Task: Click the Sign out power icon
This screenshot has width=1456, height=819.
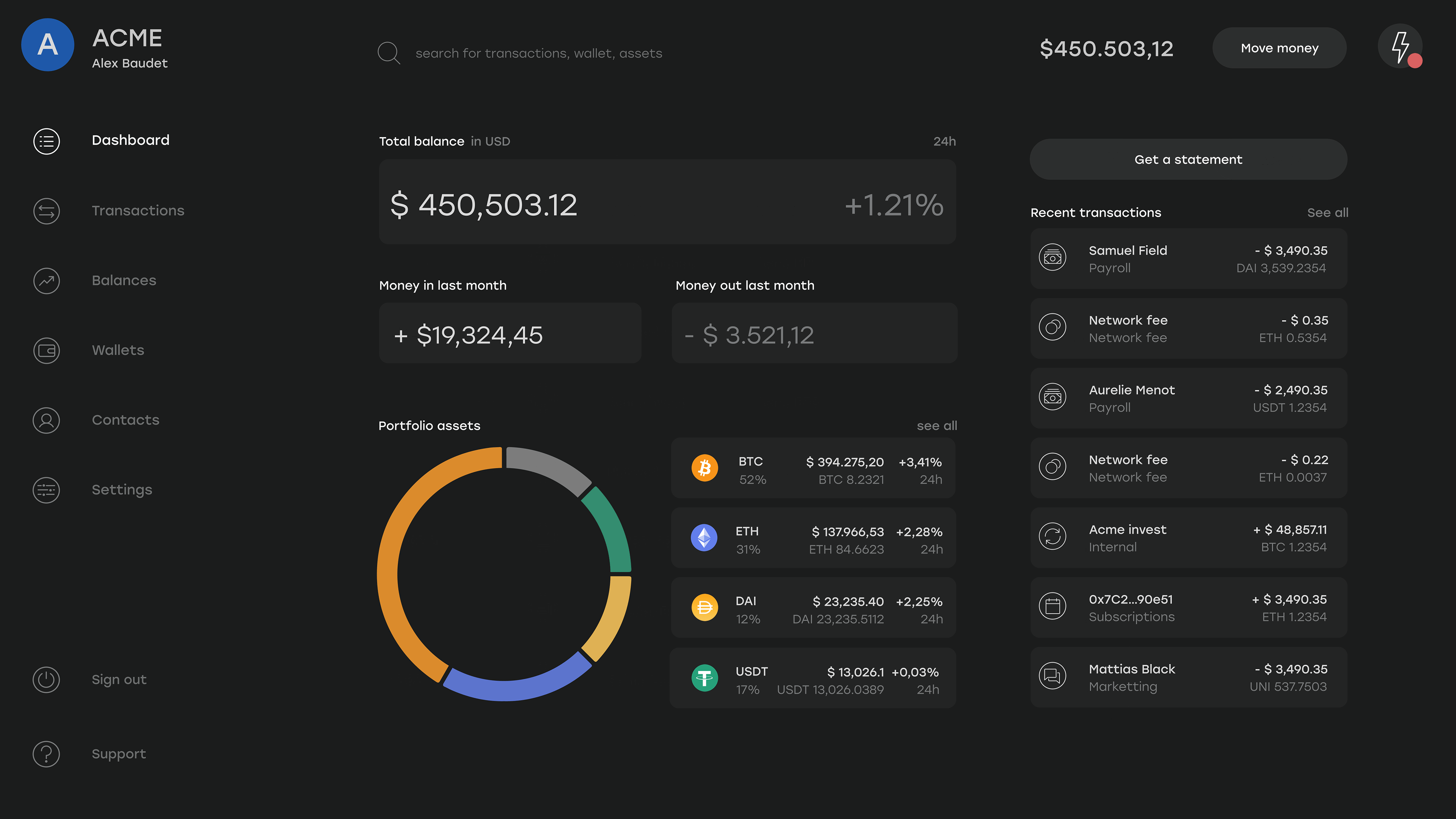Action: pyautogui.click(x=46, y=679)
